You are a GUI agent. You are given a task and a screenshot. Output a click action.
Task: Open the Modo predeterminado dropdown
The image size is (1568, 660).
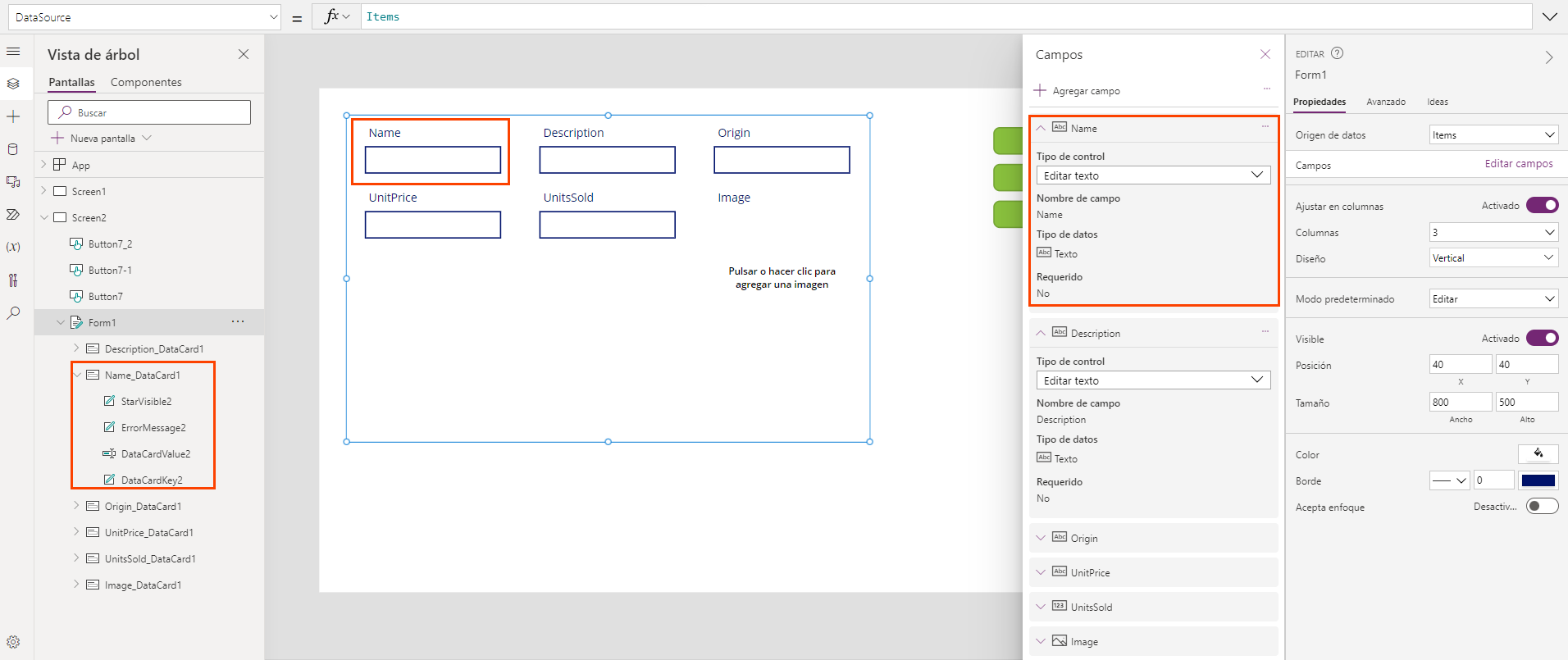pyautogui.click(x=1493, y=298)
